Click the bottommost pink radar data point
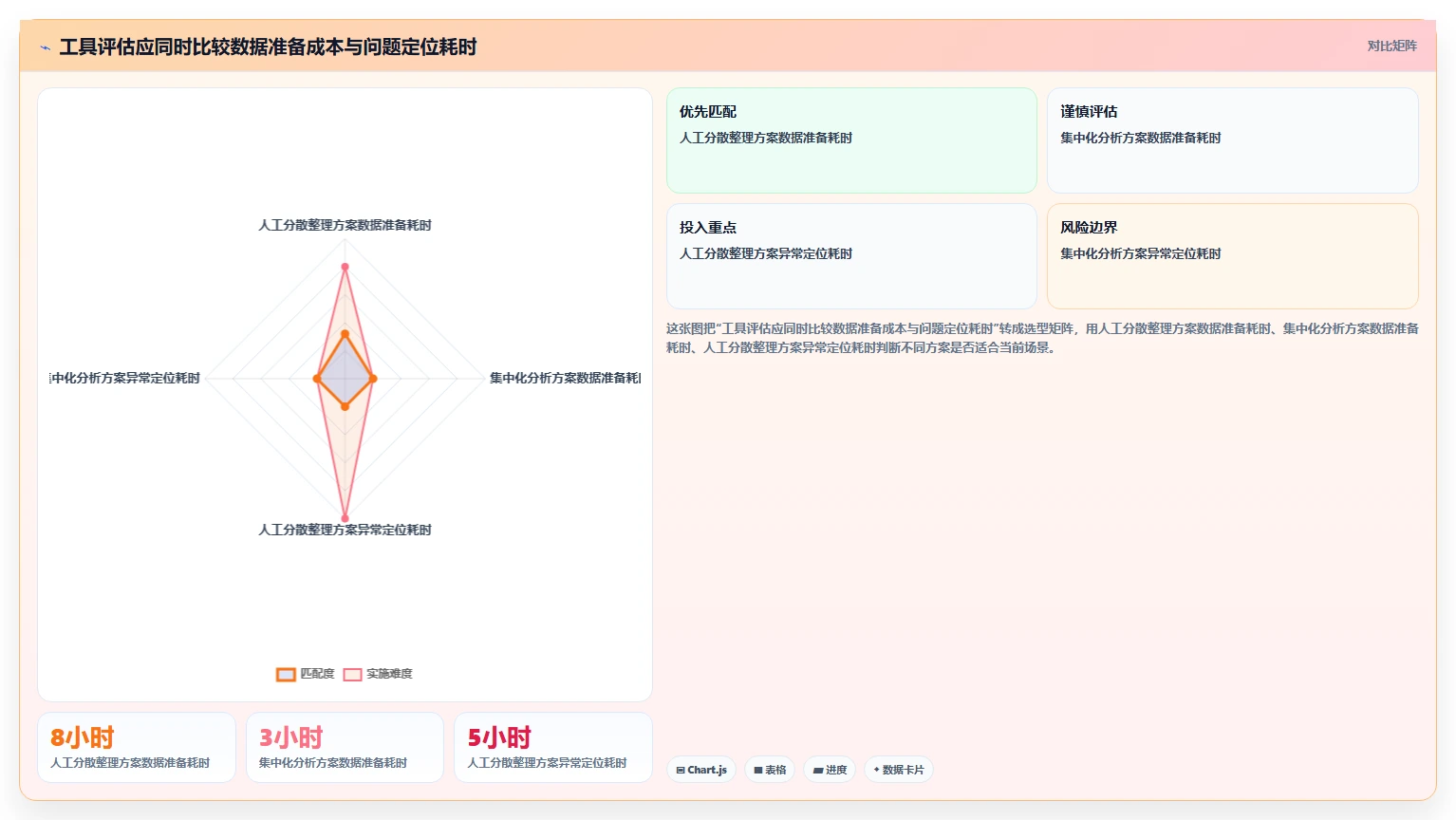This screenshot has height=820, width=1456. [x=345, y=518]
